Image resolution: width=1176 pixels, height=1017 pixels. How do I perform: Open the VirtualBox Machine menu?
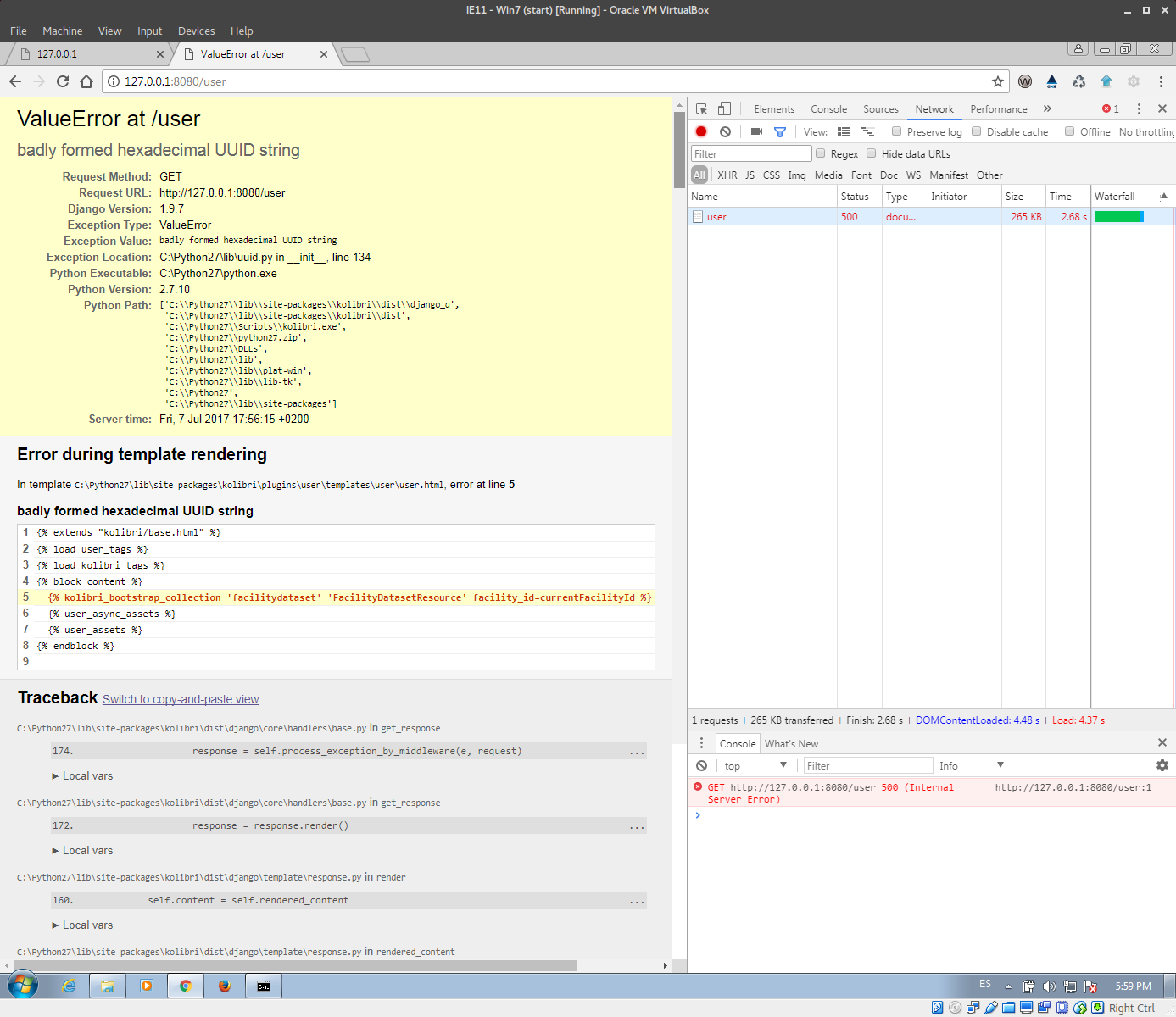(x=62, y=31)
